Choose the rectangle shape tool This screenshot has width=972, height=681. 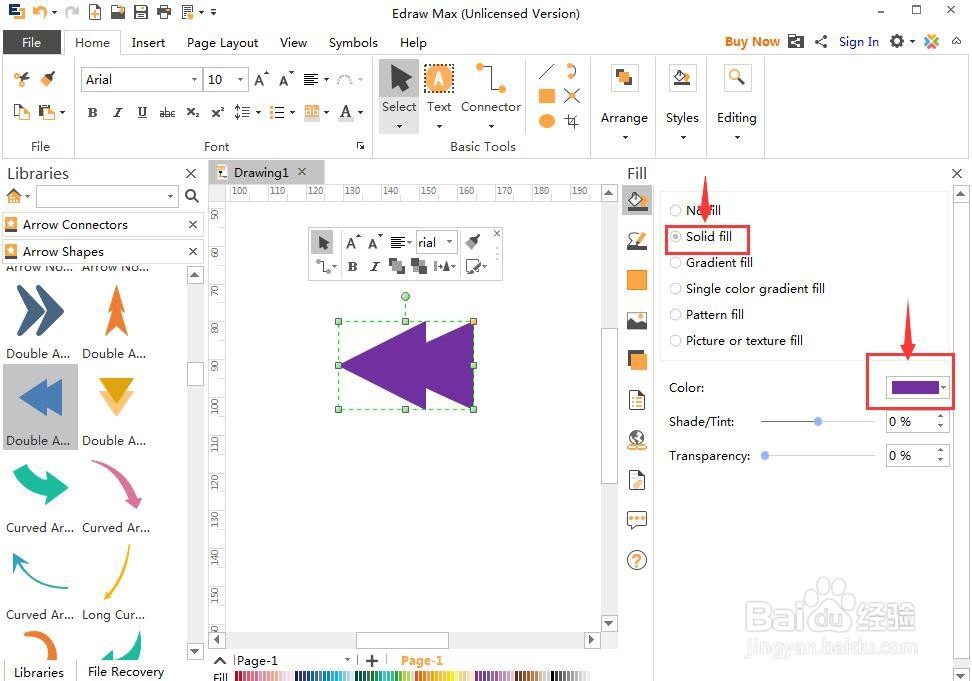pyautogui.click(x=546, y=96)
